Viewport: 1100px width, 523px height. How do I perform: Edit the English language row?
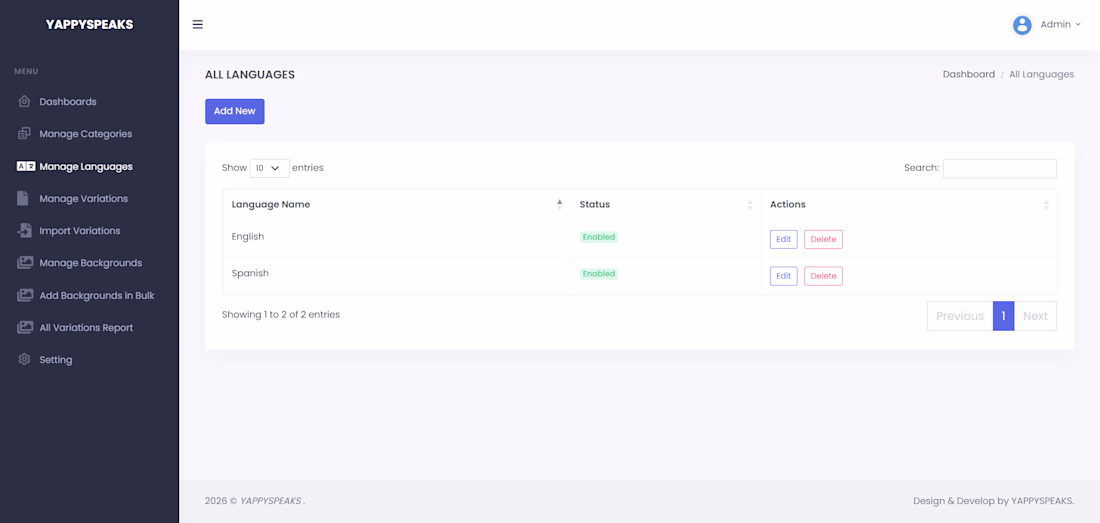tap(784, 239)
